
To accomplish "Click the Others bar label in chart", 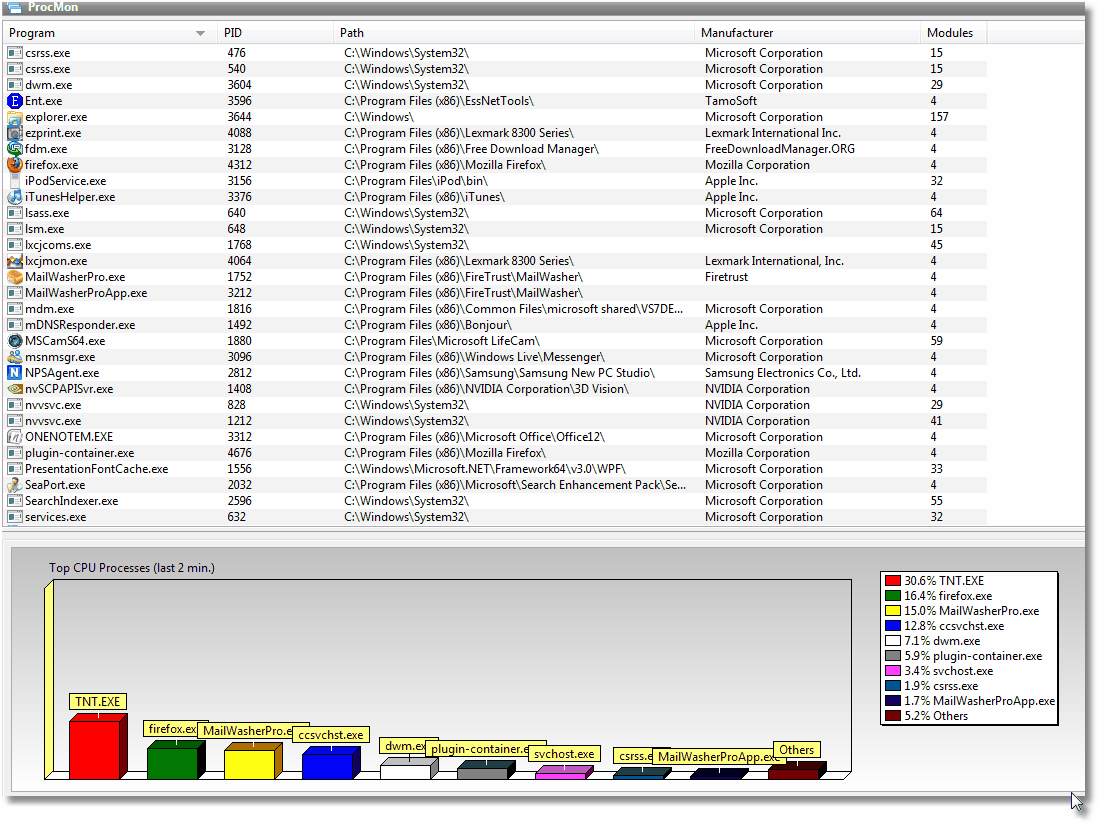I will click(797, 750).
